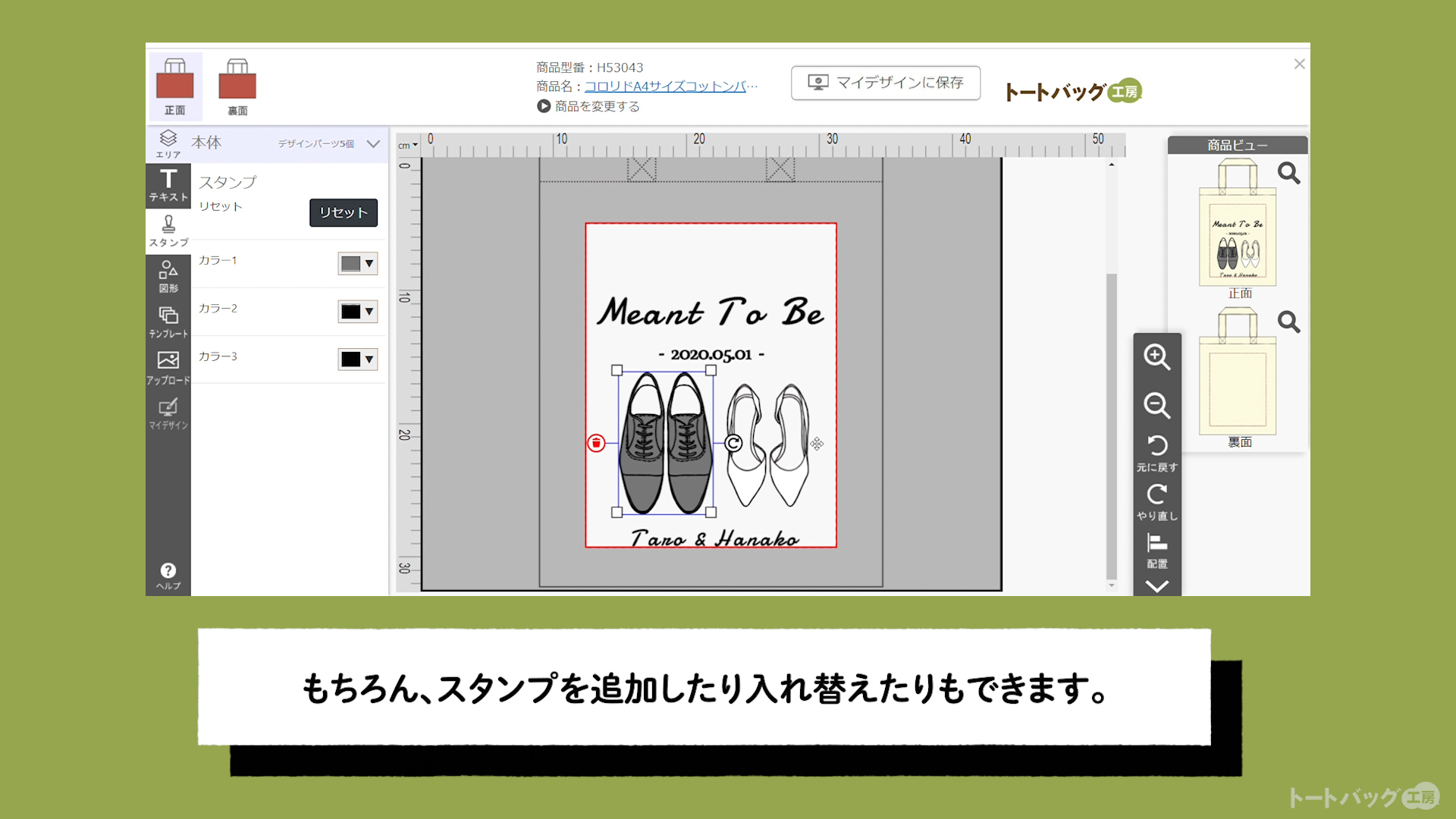
Task: Click the 元に戻す undo icon
Action: 1157,453
